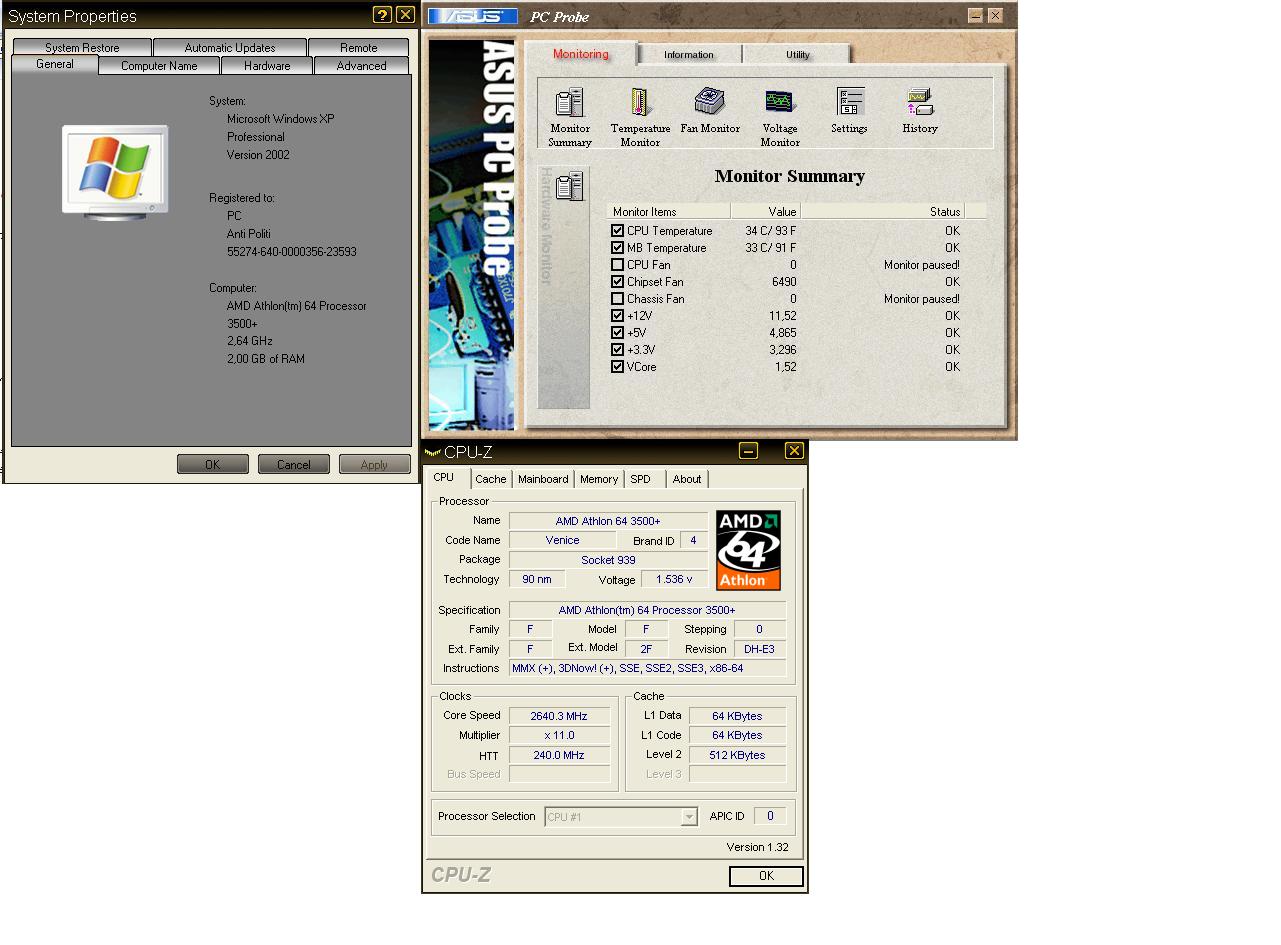Click the '2,00 GB of RAM' text
The image size is (1281, 945).
[266, 359]
